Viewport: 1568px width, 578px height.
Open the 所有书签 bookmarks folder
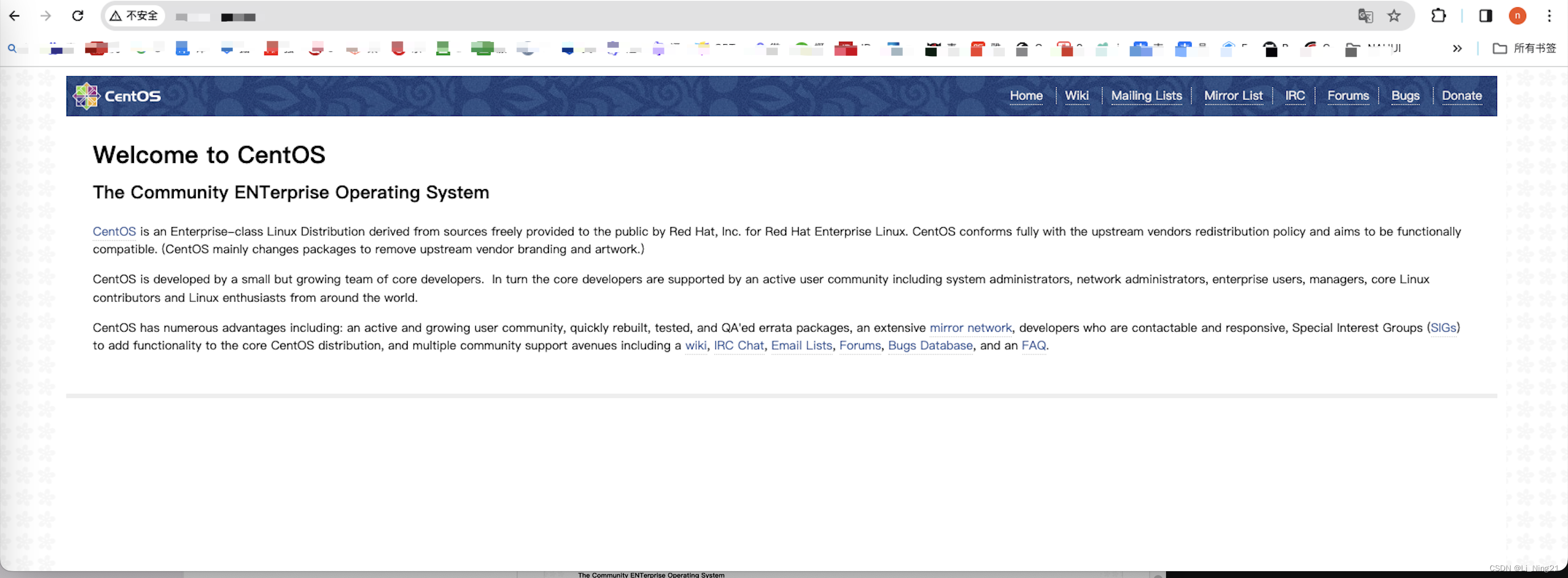[1524, 48]
